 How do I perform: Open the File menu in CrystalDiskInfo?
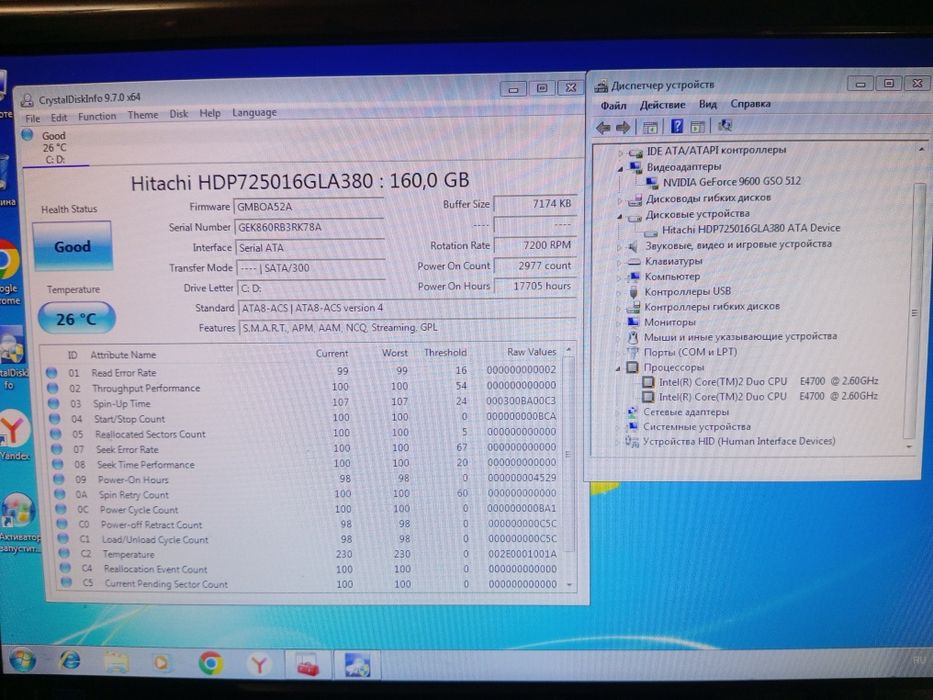click(x=33, y=118)
